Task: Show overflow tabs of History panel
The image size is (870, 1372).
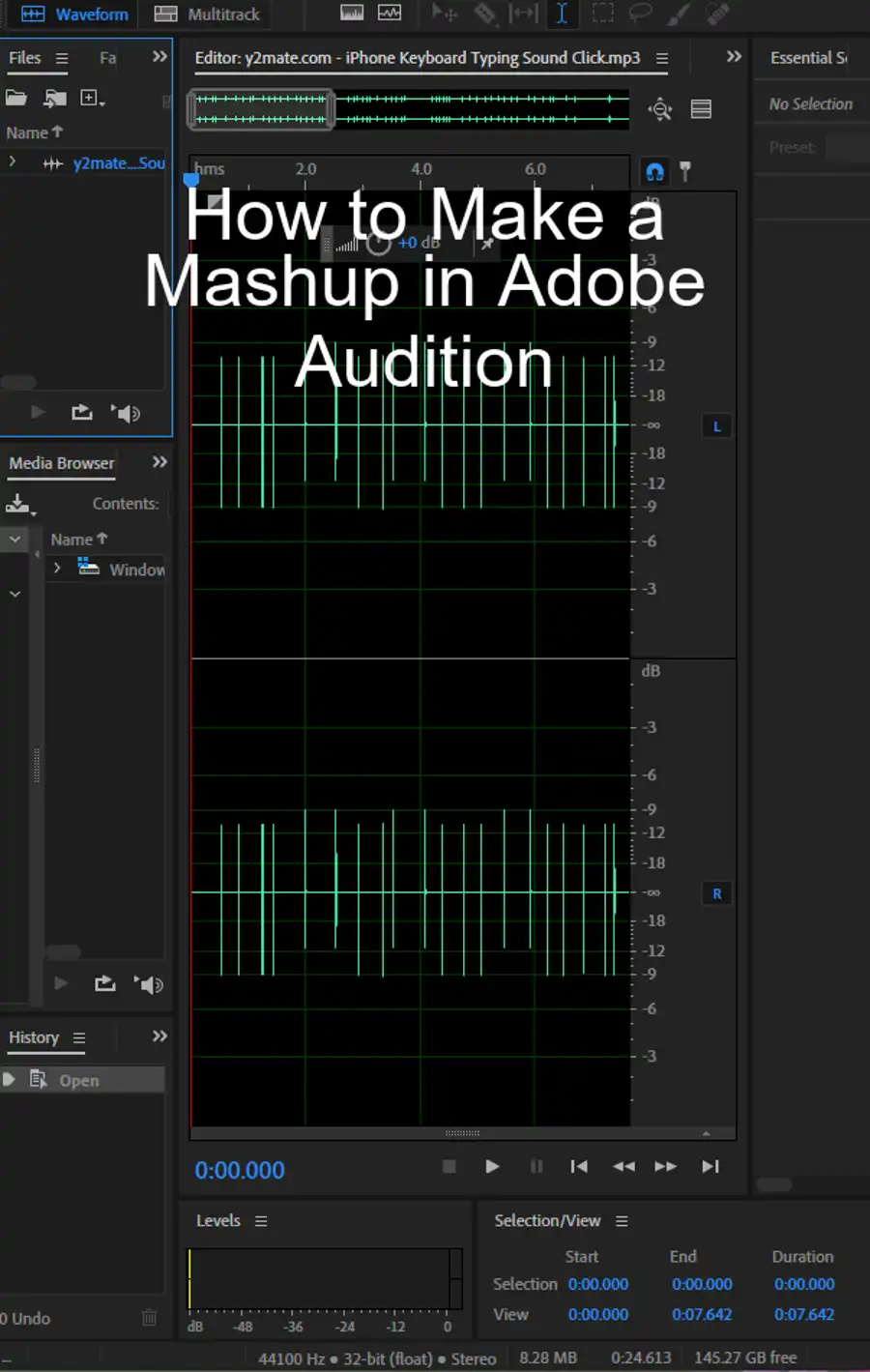Action: (x=159, y=1036)
